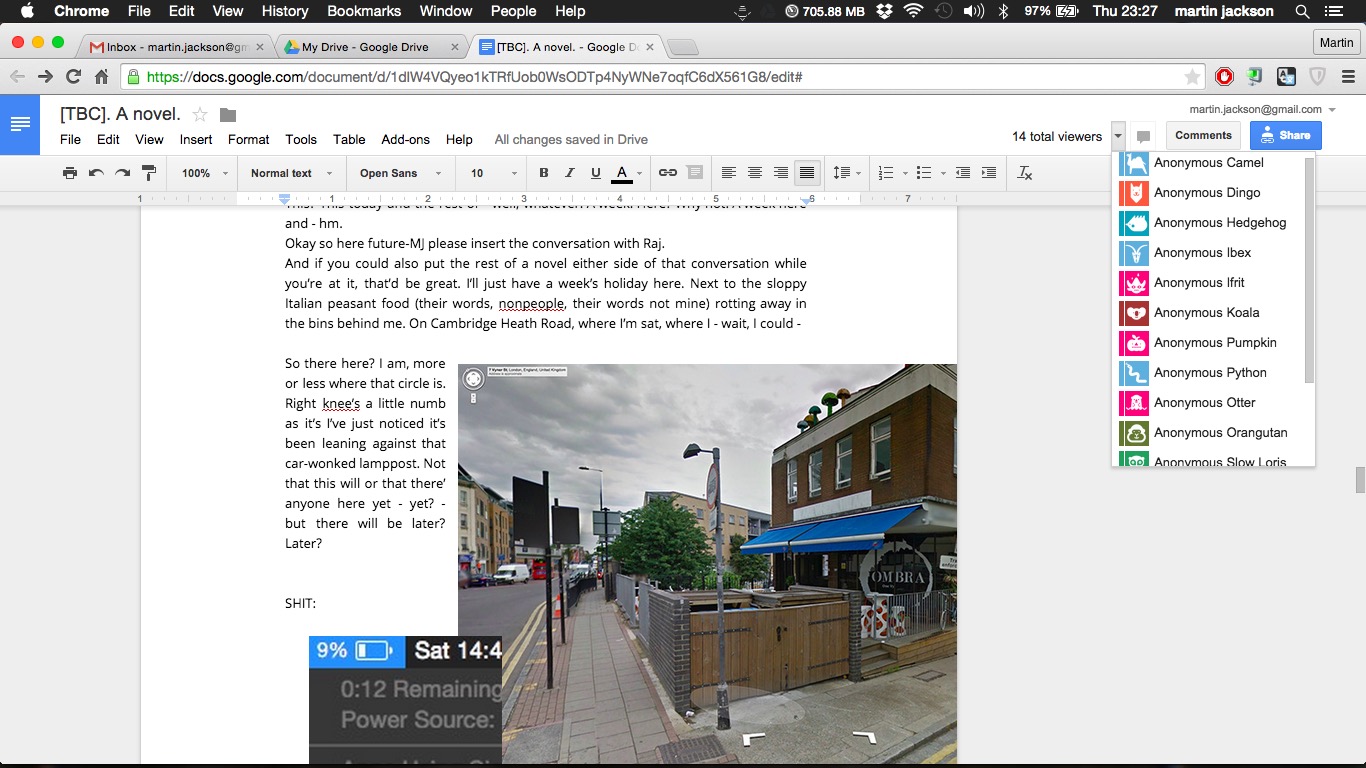Viewport: 1366px width, 768px height.
Task: Click the document title text
Action: click(120, 114)
